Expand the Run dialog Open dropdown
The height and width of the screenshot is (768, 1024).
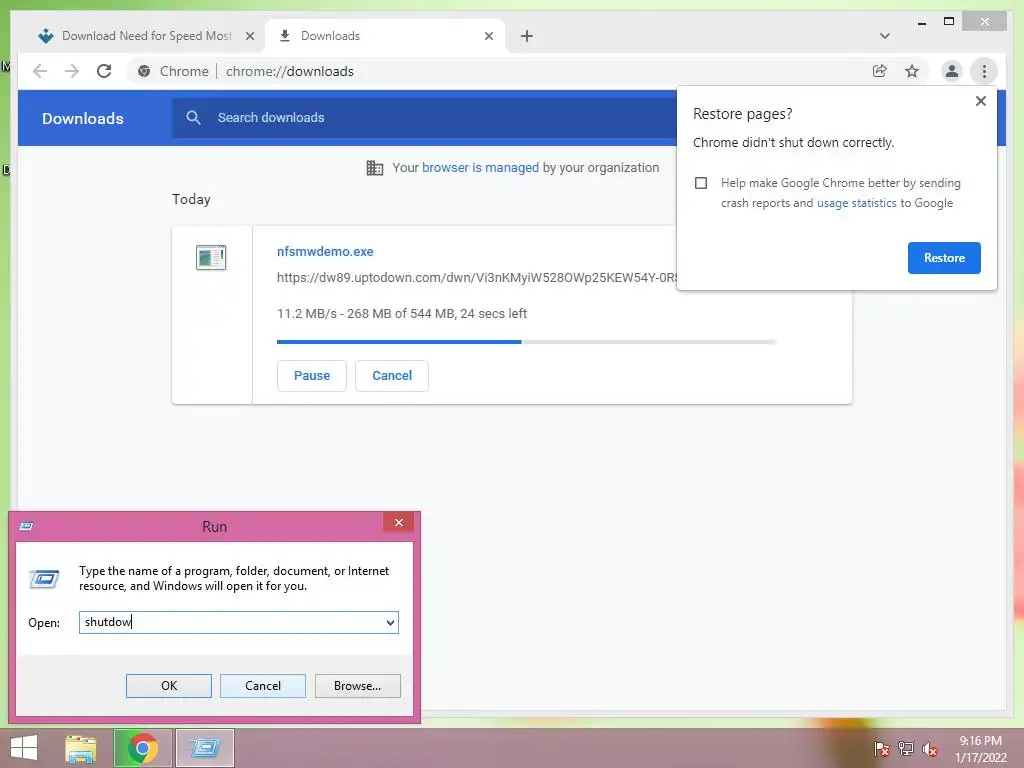[x=390, y=622]
